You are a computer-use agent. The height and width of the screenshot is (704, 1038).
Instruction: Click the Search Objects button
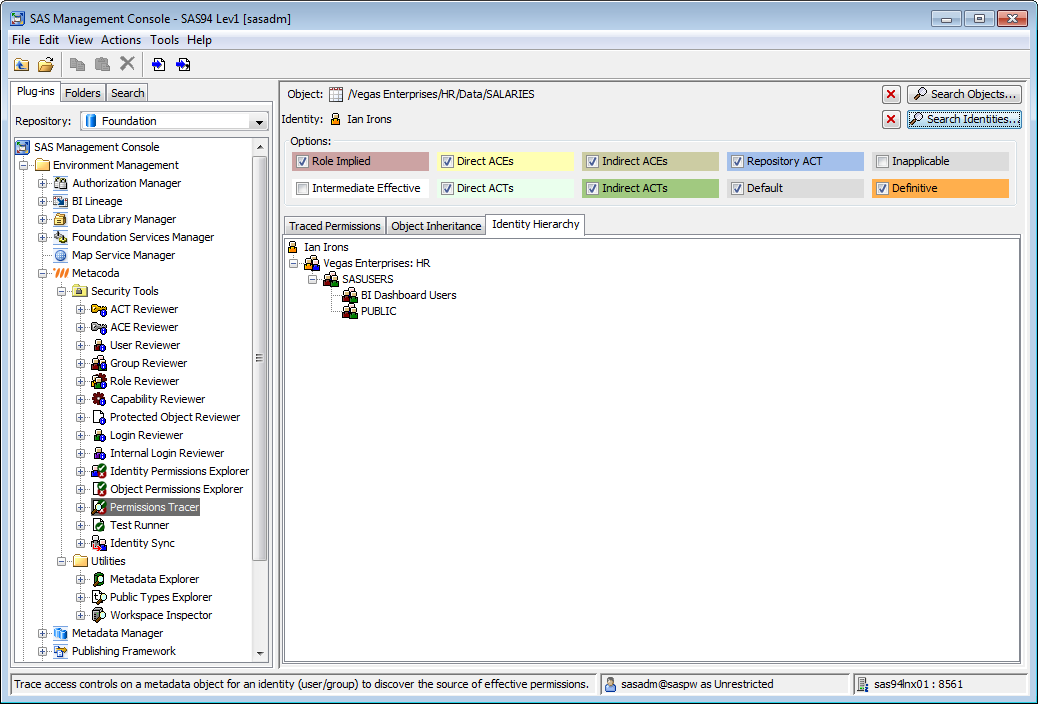[964, 94]
